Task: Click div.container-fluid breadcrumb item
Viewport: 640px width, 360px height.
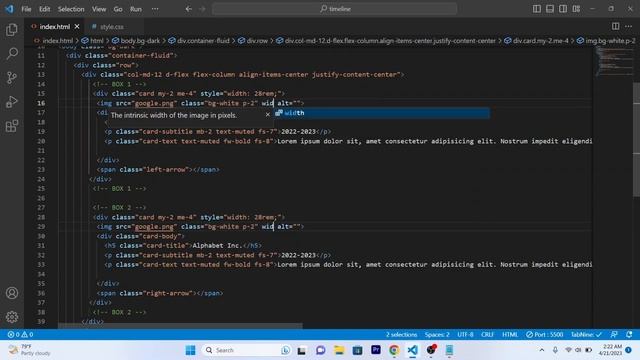Action: pyautogui.click(x=199, y=40)
